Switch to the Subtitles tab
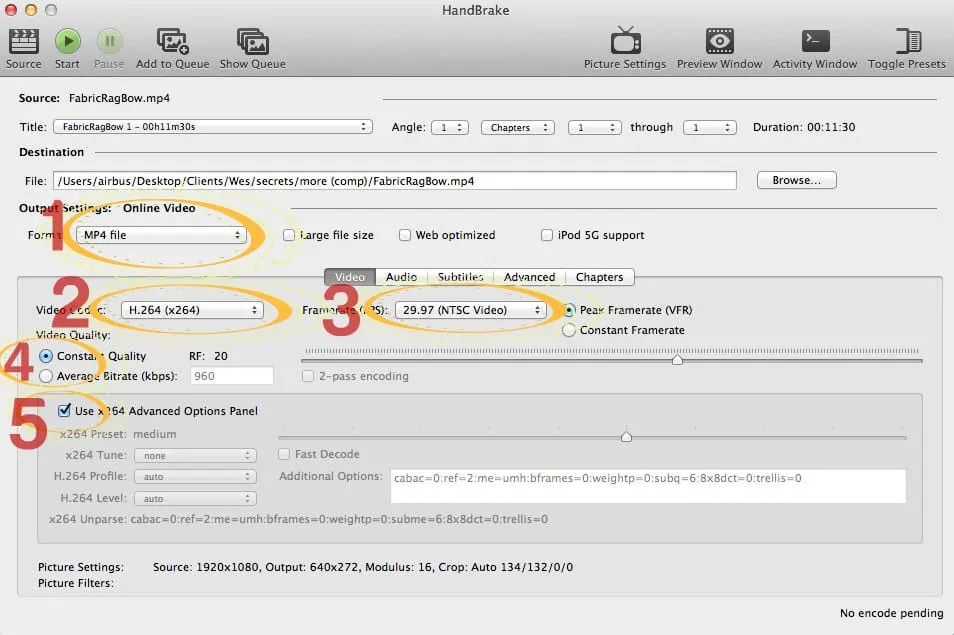 coord(461,277)
